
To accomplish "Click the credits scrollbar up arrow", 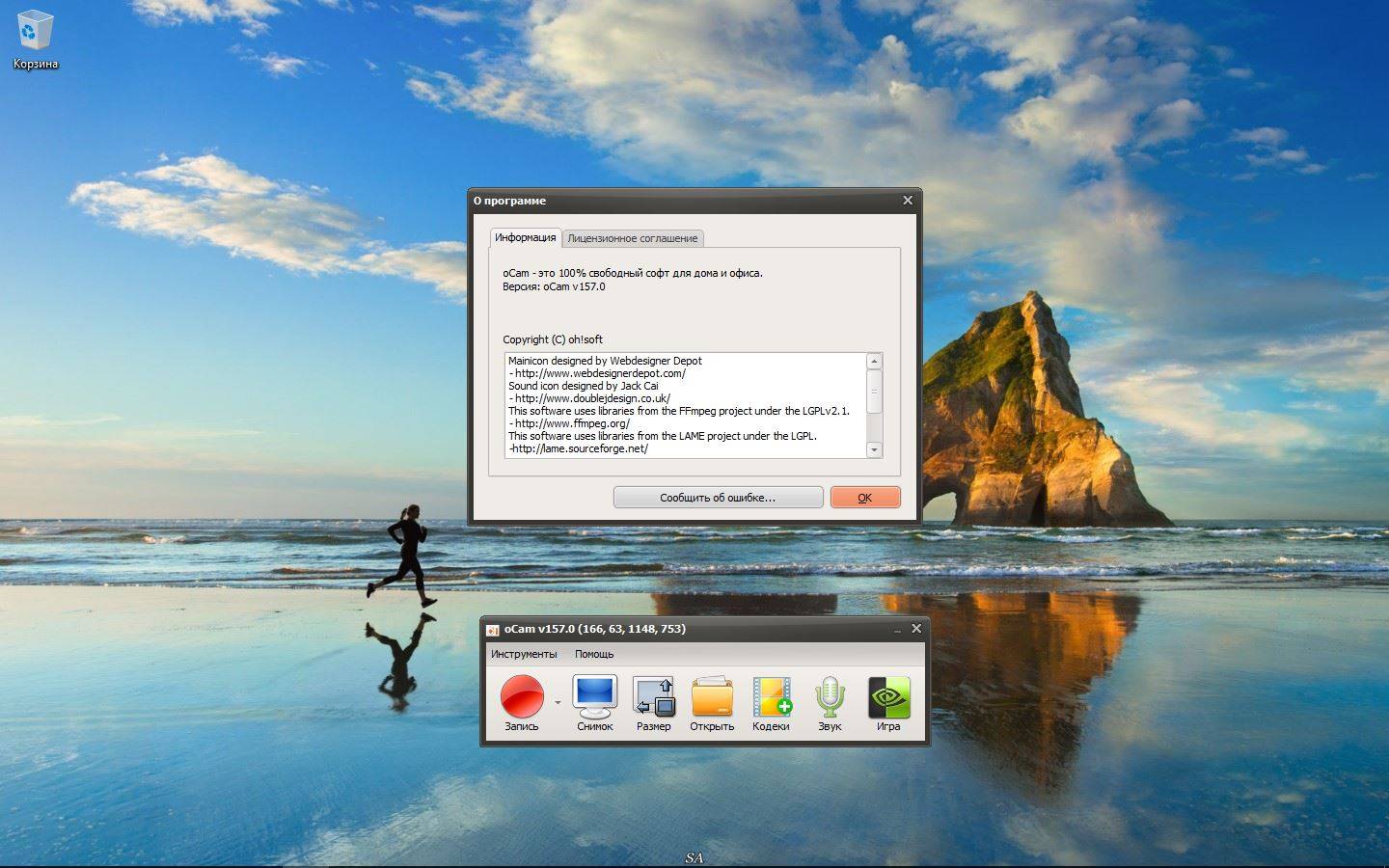I will click(874, 361).
